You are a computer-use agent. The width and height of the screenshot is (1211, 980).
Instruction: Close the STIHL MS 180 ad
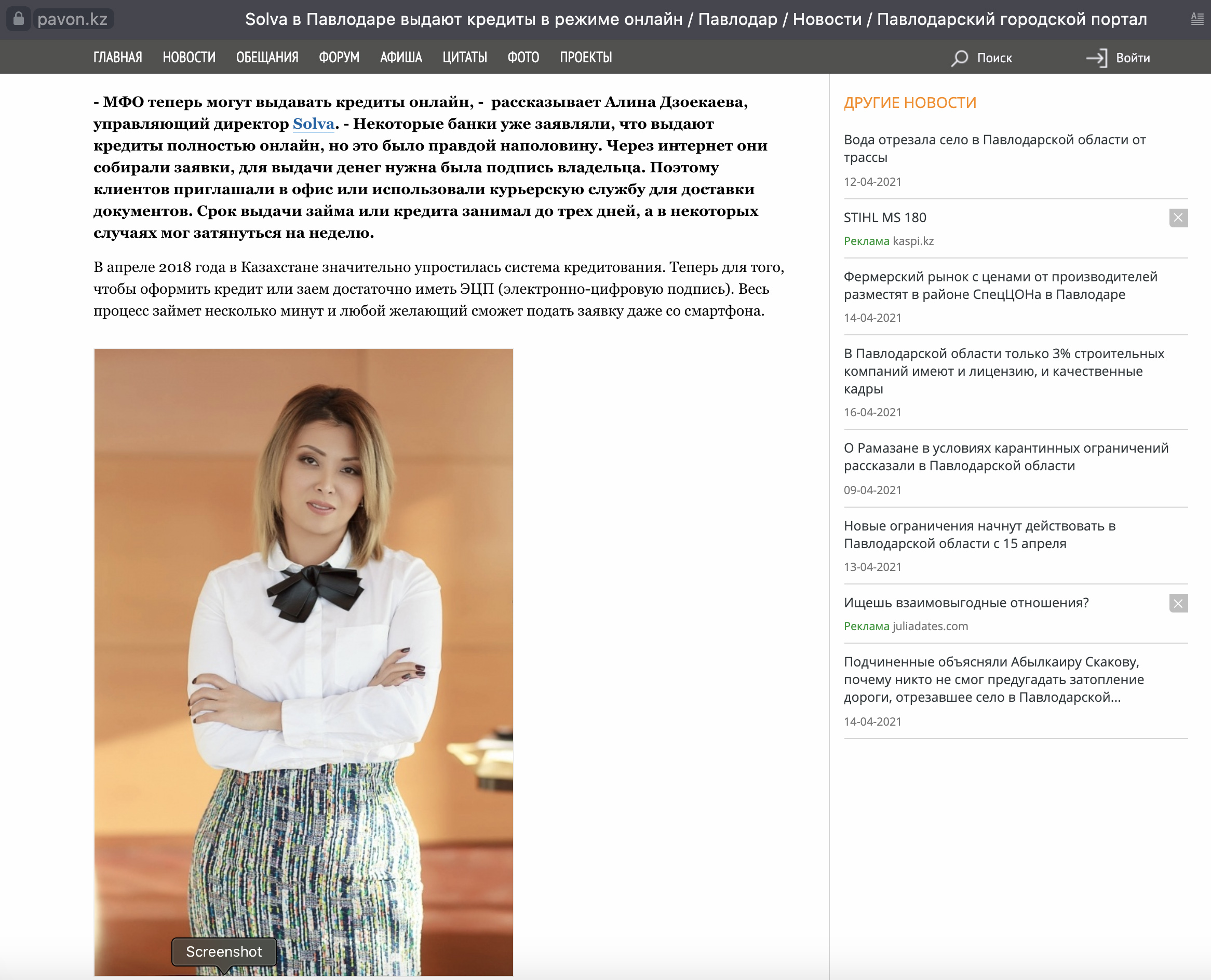(1178, 218)
